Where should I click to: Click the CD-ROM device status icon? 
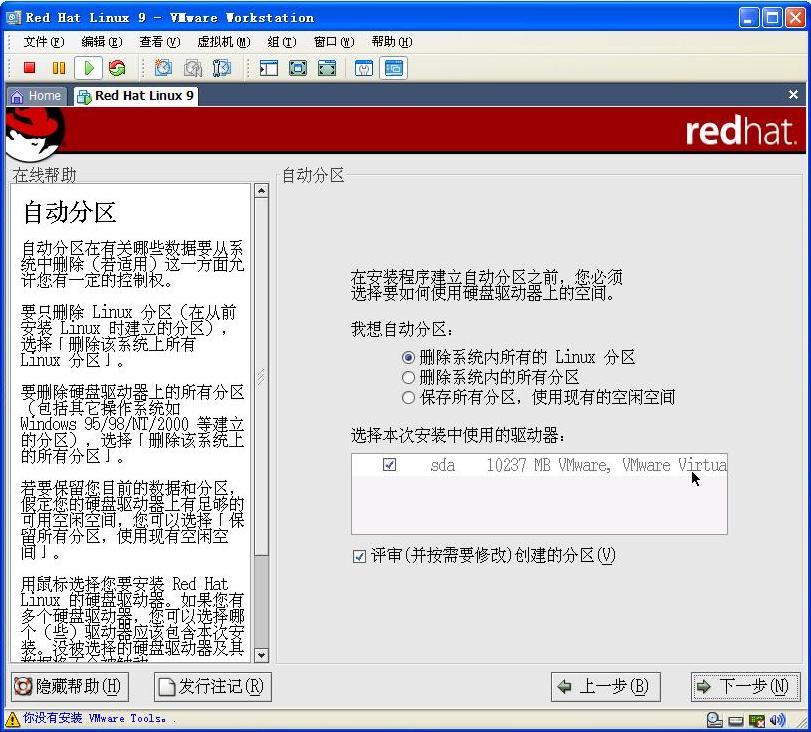[715, 719]
